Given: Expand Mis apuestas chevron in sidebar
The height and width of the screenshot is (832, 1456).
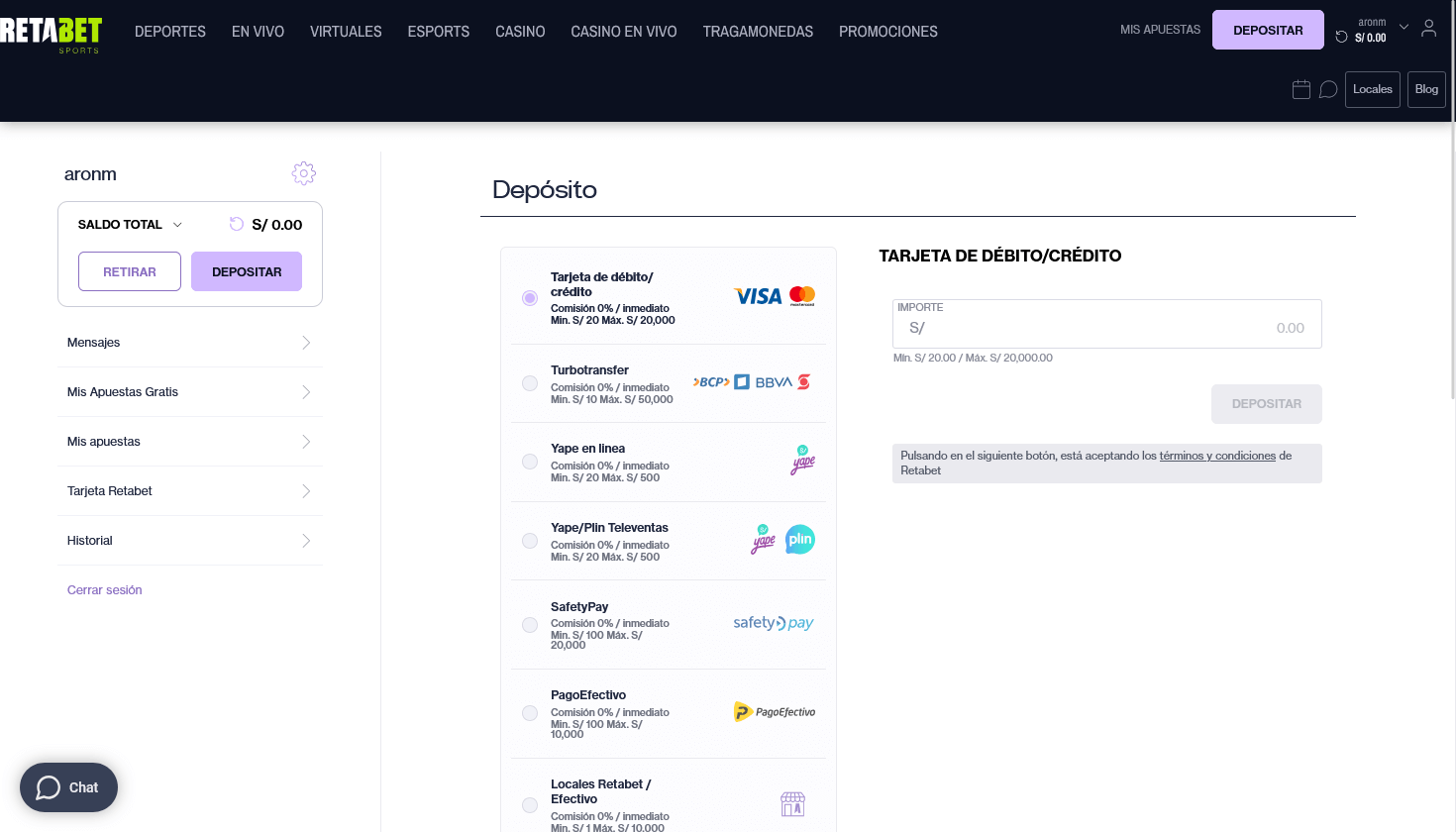Looking at the screenshot, I should (x=306, y=442).
